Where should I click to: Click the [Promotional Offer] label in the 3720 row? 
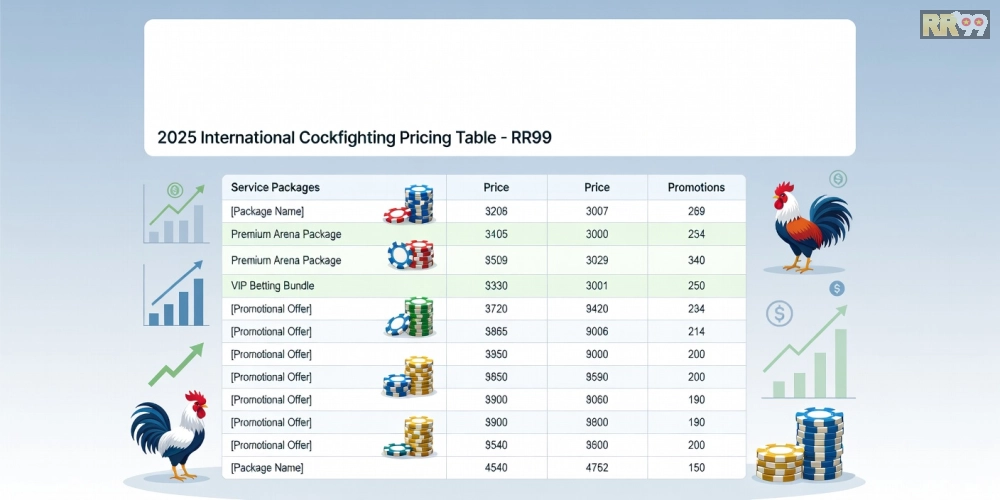click(x=271, y=309)
